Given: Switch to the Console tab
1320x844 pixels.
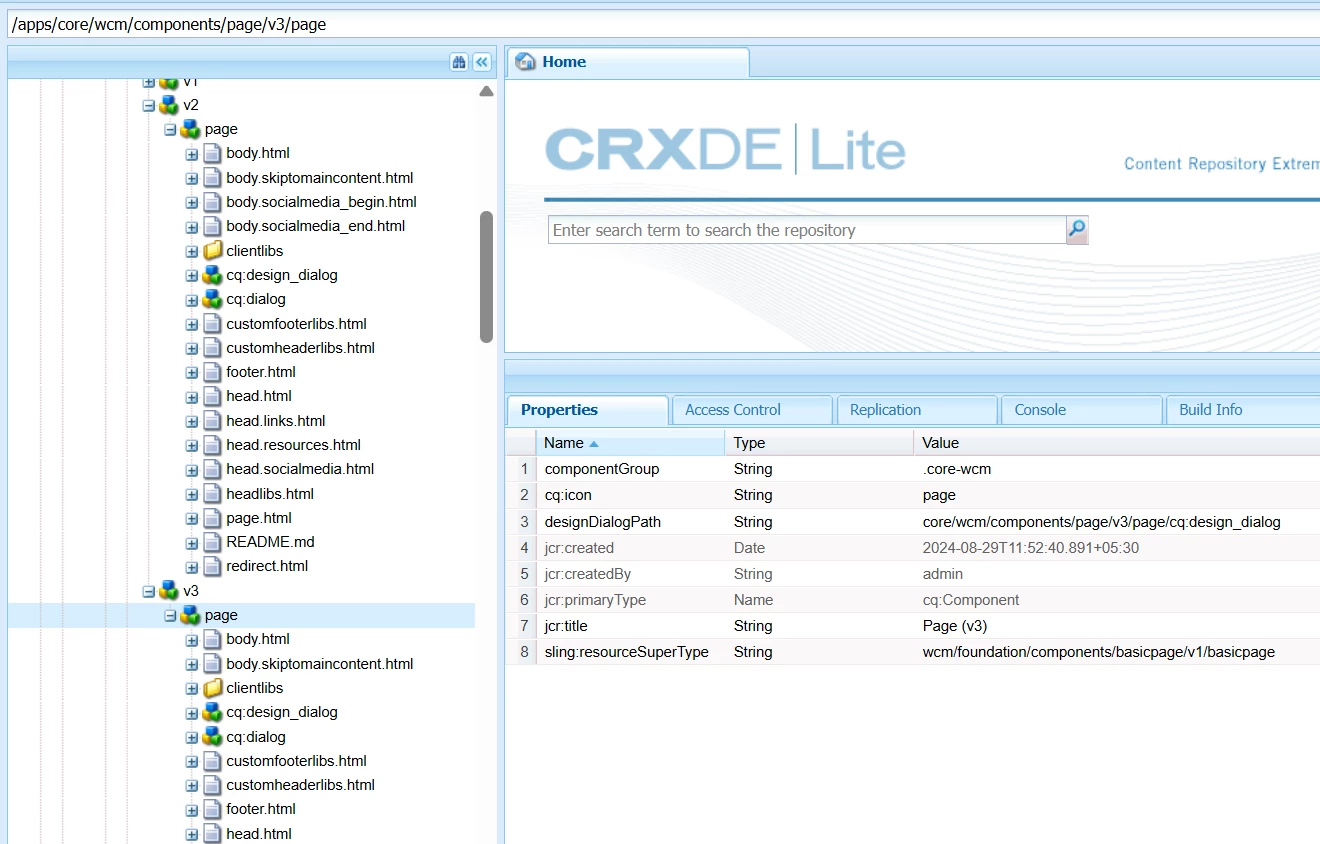Looking at the screenshot, I should pyautogui.click(x=1082, y=410).
